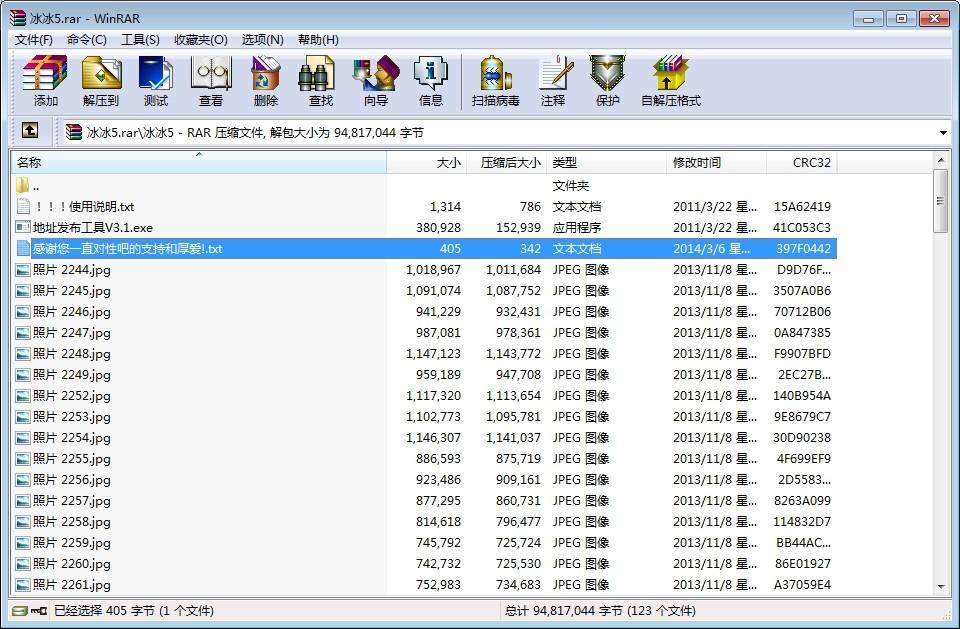
Task: Go up one folder level button
Action: 30,130
